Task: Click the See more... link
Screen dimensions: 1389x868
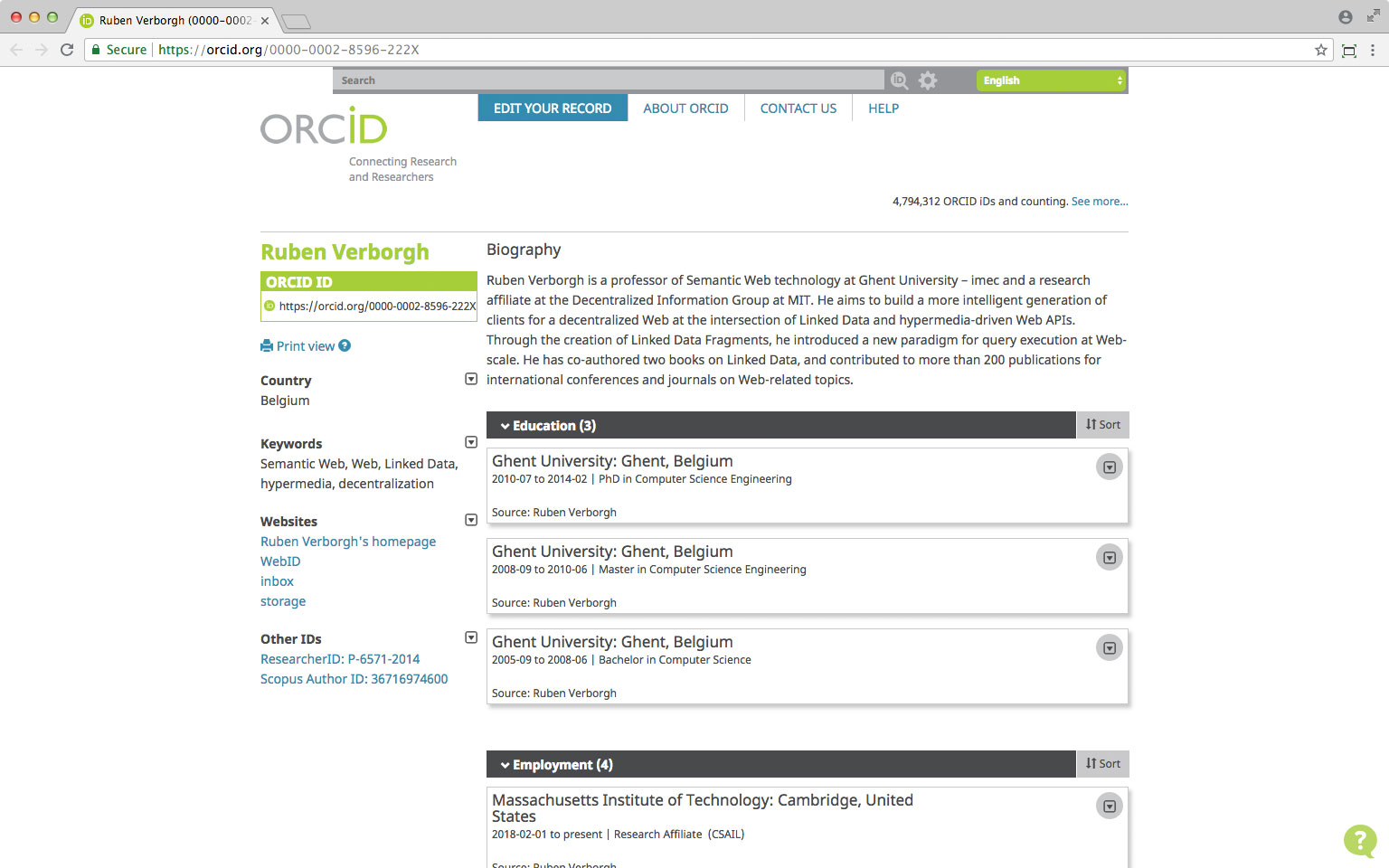Action: pyautogui.click(x=1100, y=202)
